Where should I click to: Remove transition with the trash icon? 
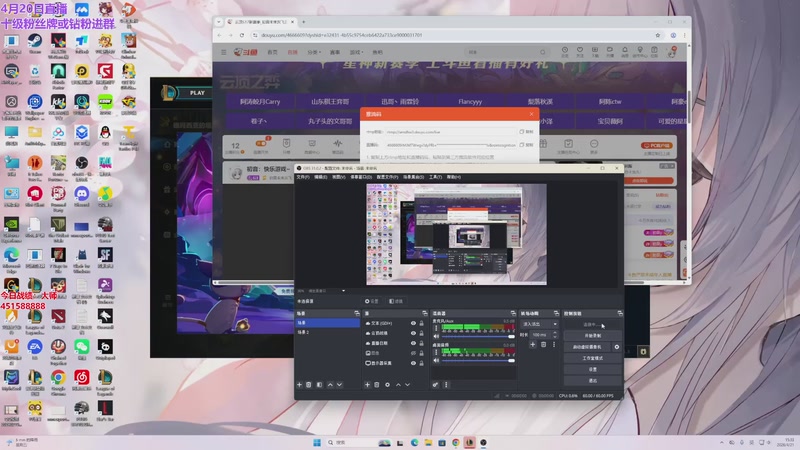(x=543, y=344)
